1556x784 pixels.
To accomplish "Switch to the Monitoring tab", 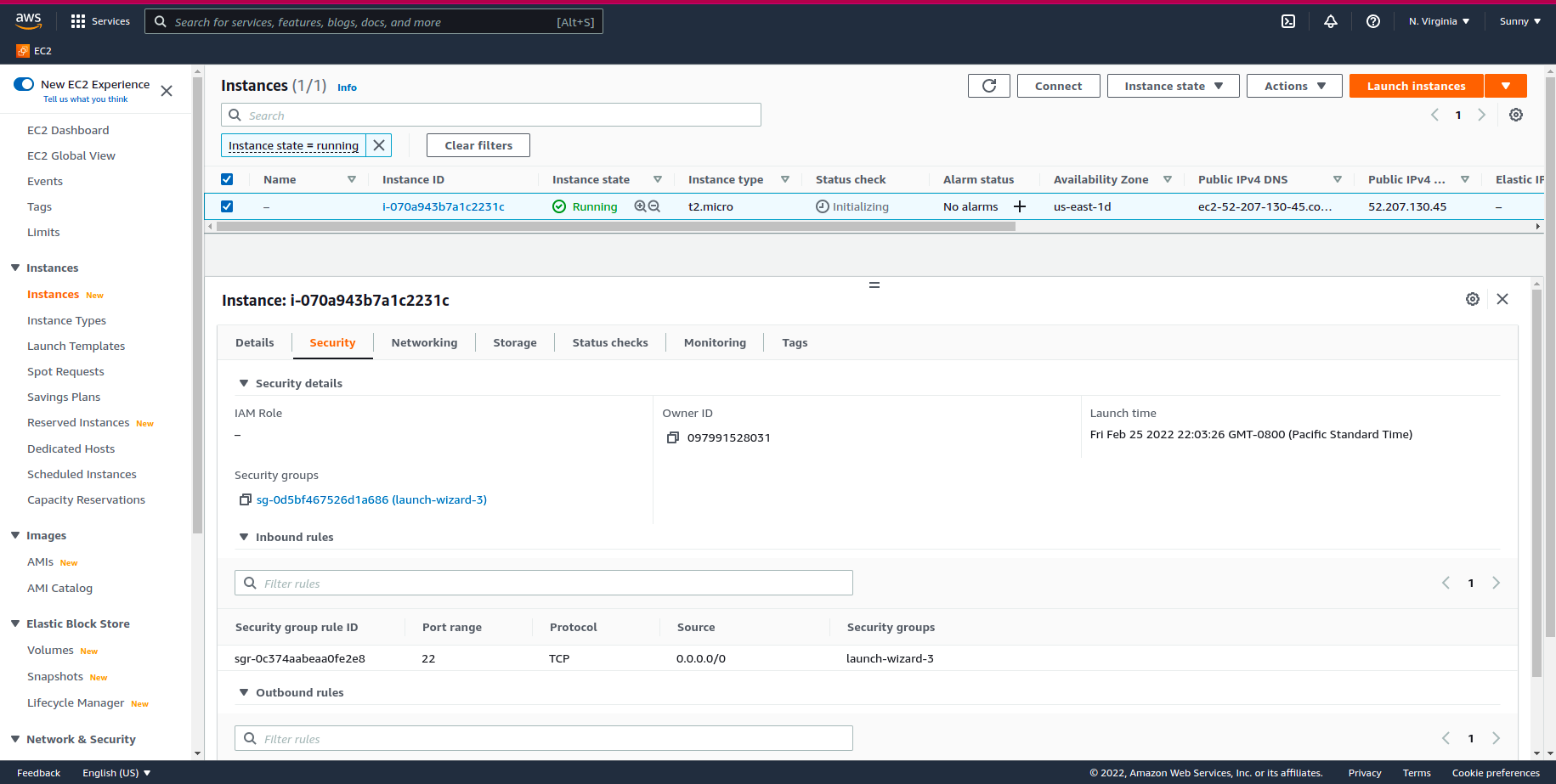I will (715, 342).
